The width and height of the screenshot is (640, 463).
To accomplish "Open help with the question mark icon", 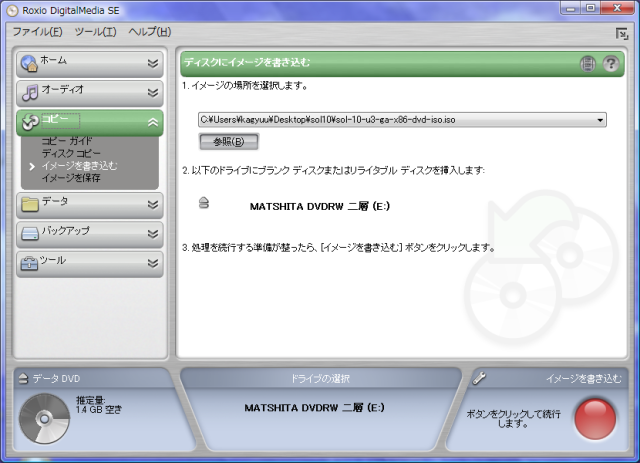I will coord(610,64).
